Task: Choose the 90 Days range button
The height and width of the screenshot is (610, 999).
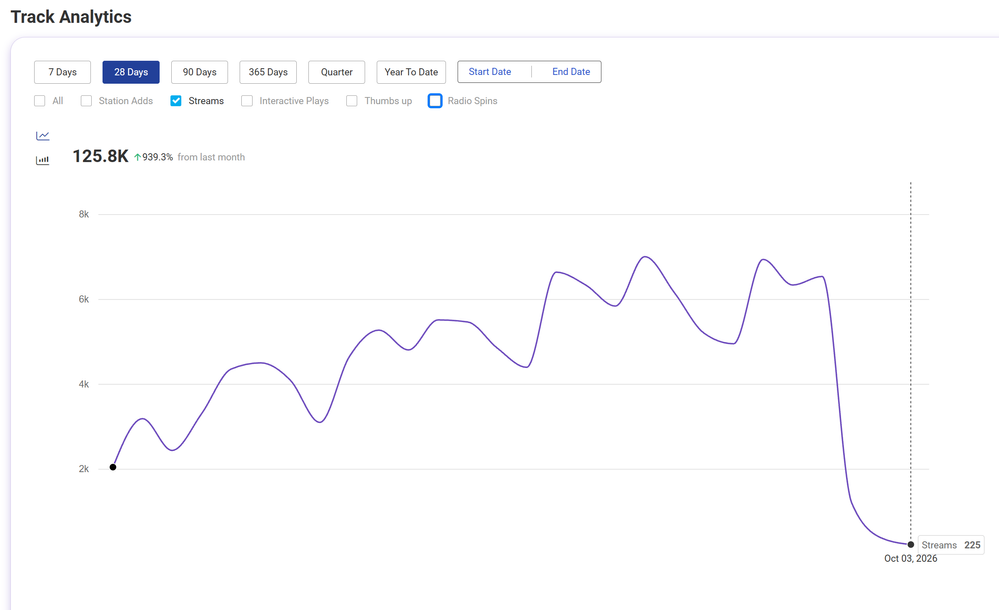Action: pos(199,72)
